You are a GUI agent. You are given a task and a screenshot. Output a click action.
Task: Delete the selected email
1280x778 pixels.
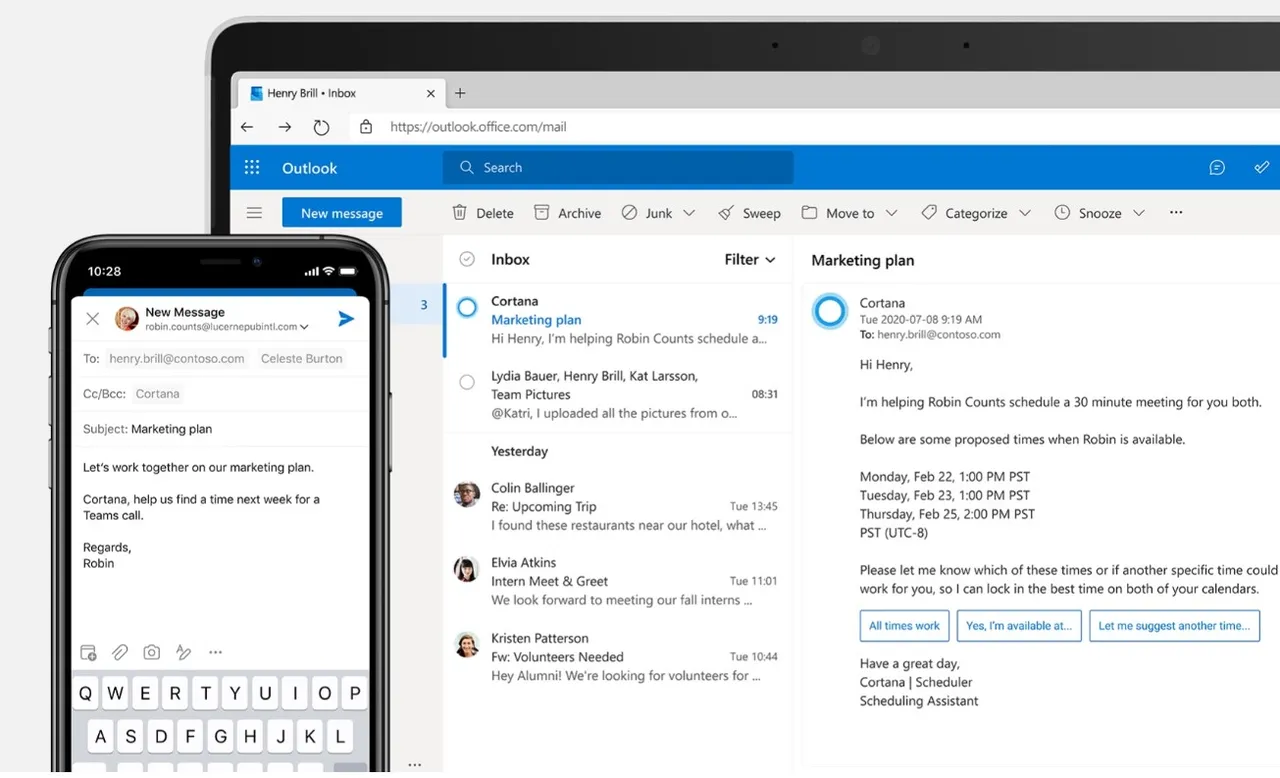pos(483,213)
